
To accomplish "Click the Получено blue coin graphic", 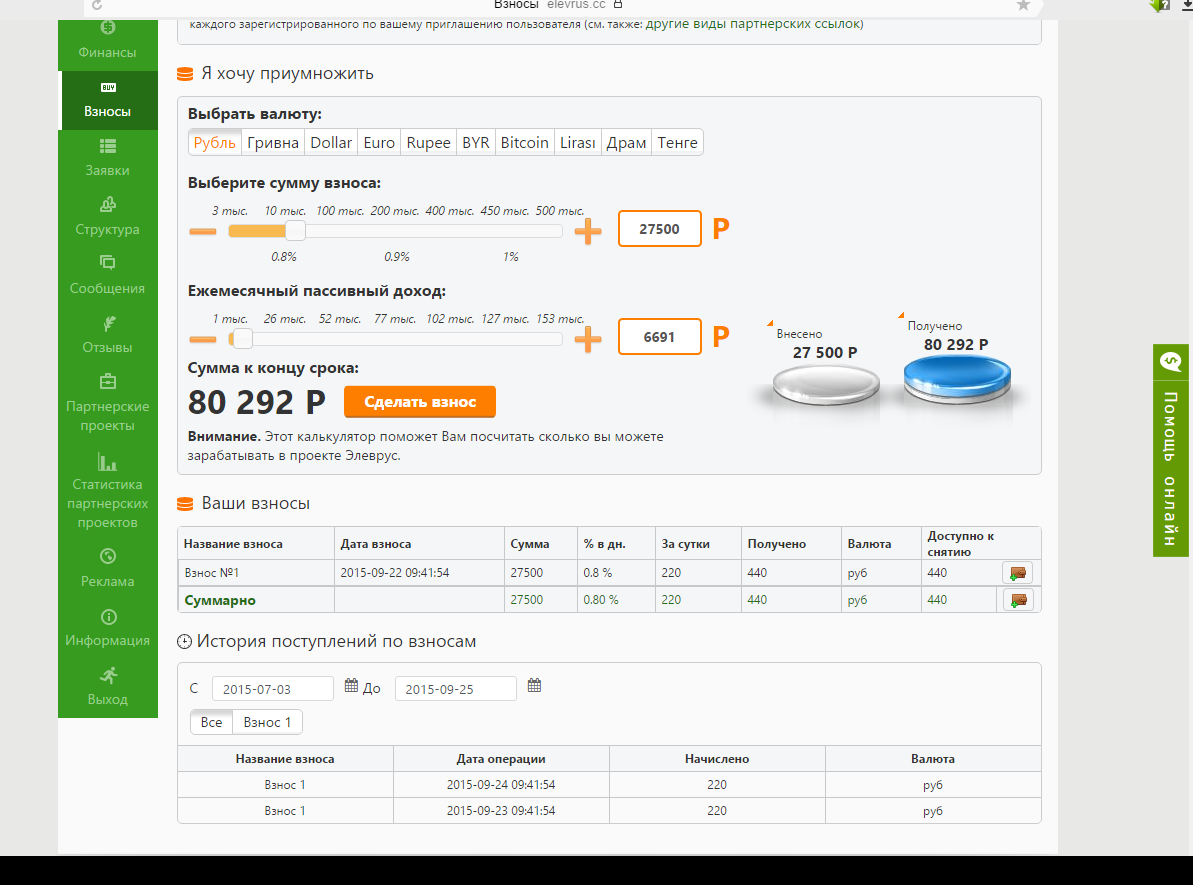I will click(x=957, y=378).
